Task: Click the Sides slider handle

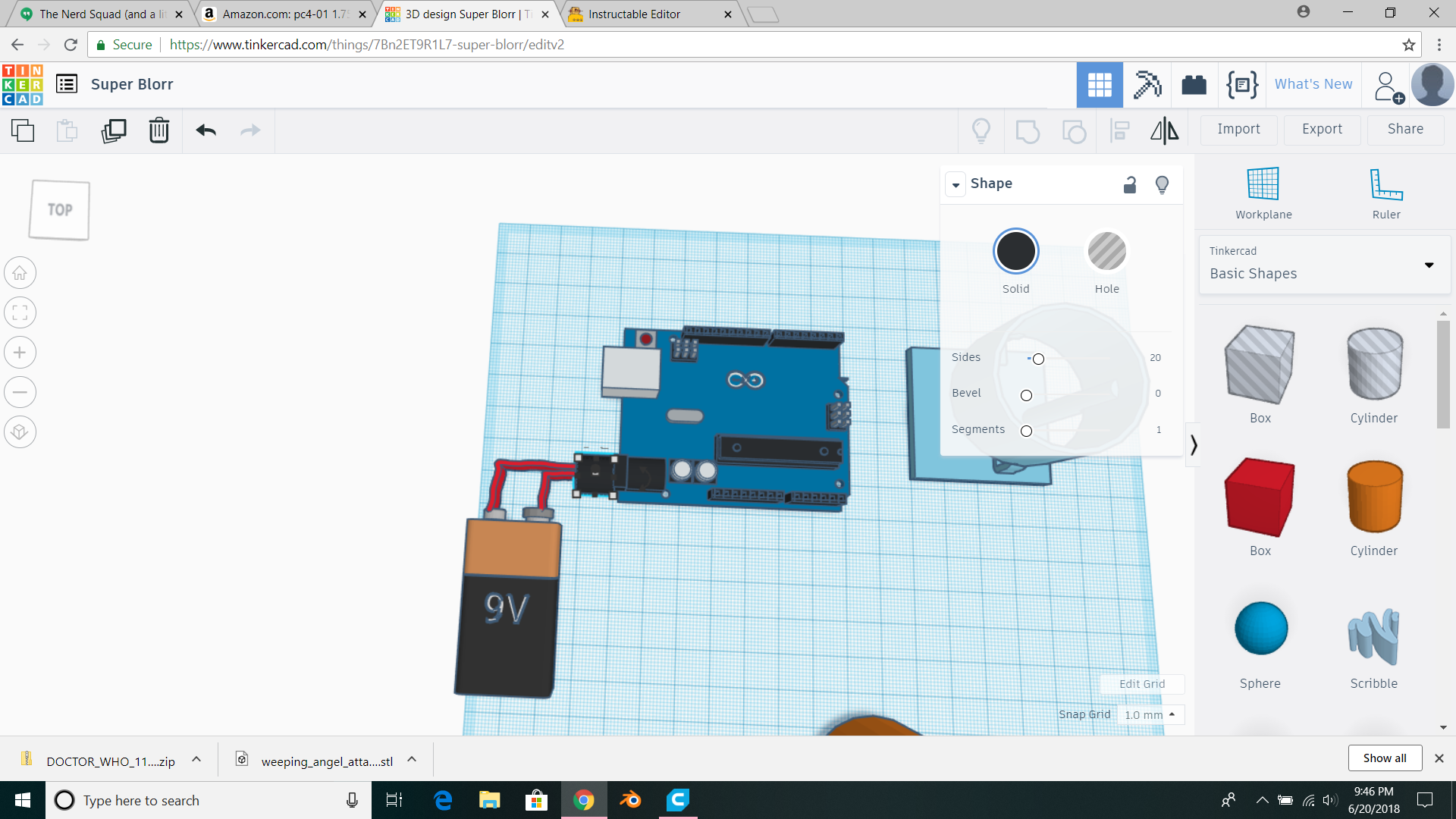Action: coord(1038,359)
